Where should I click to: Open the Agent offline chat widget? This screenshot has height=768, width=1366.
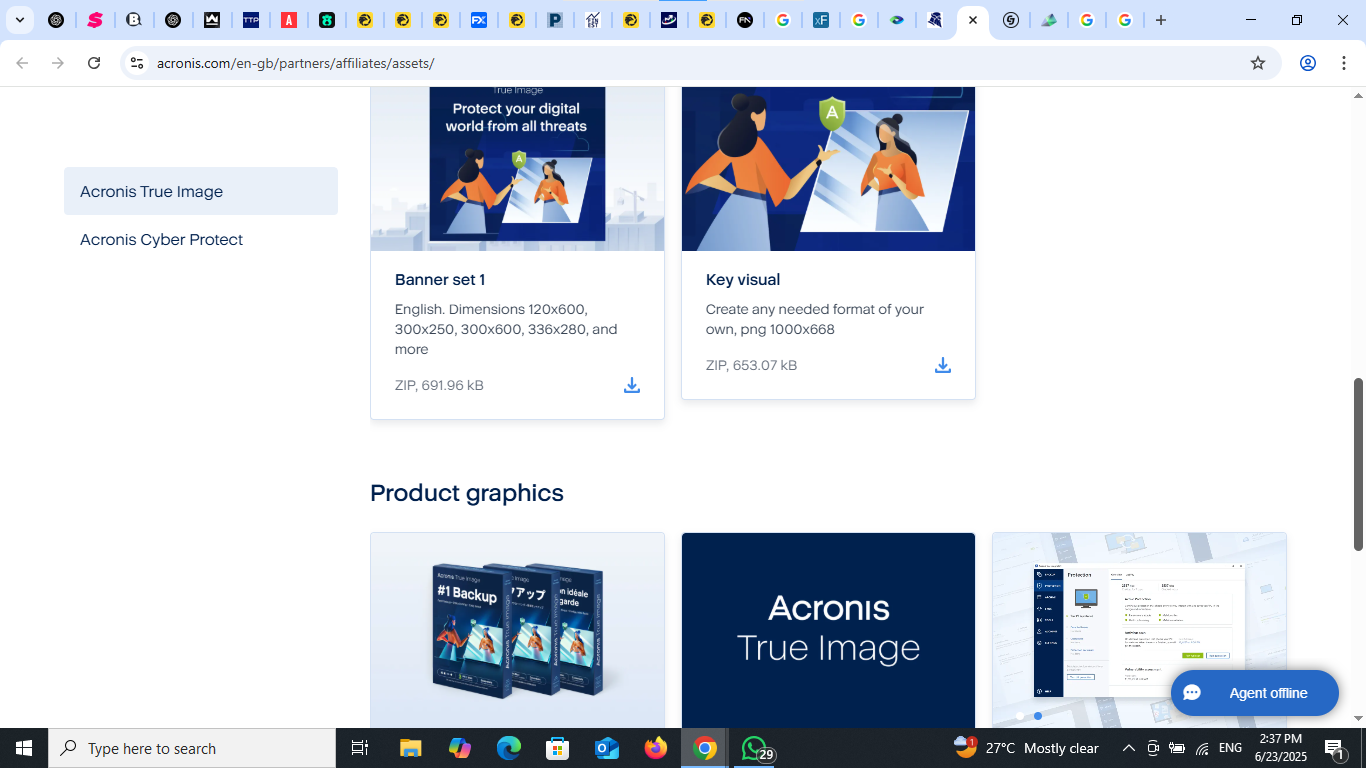coord(1254,693)
